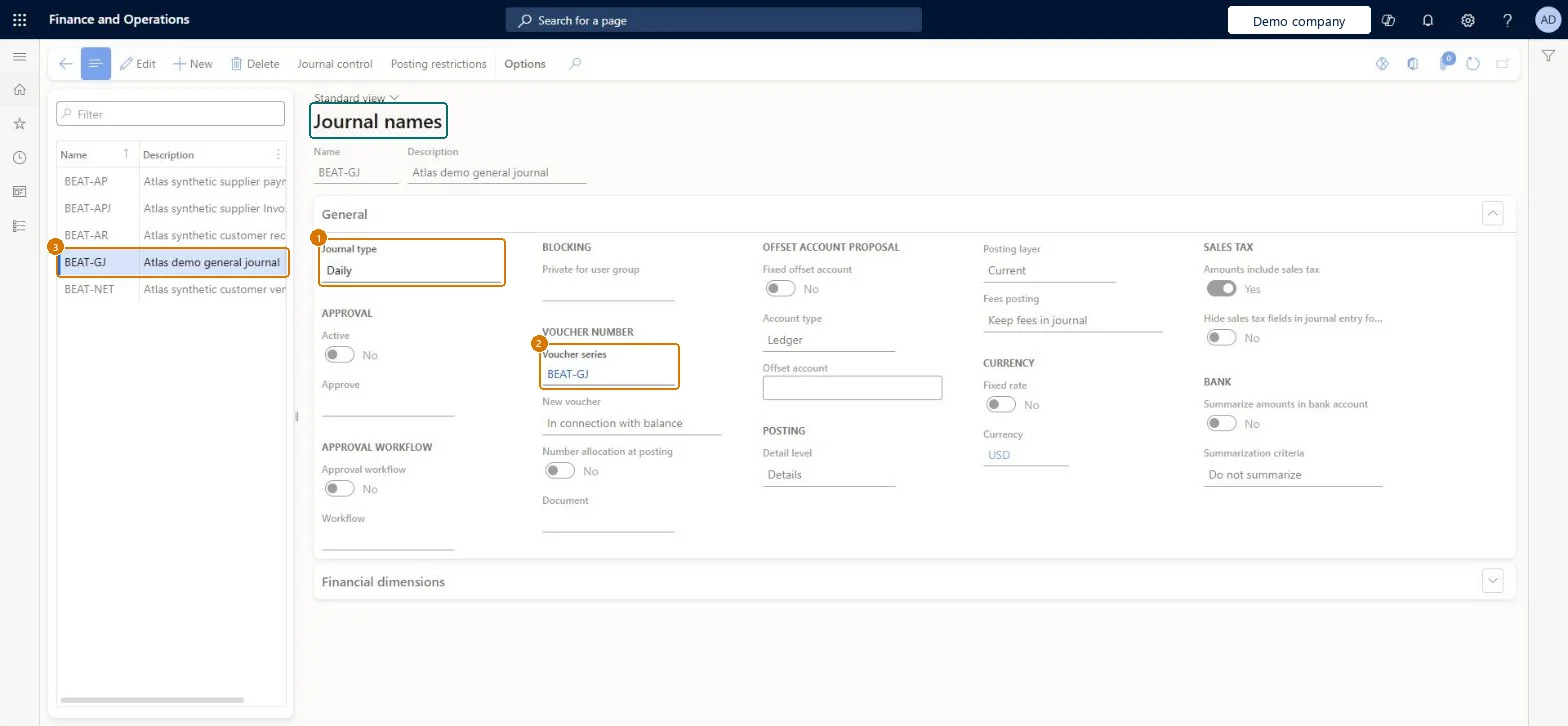The image size is (1568, 726).
Task: Open attachments icon with badge
Action: click(x=1444, y=63)
